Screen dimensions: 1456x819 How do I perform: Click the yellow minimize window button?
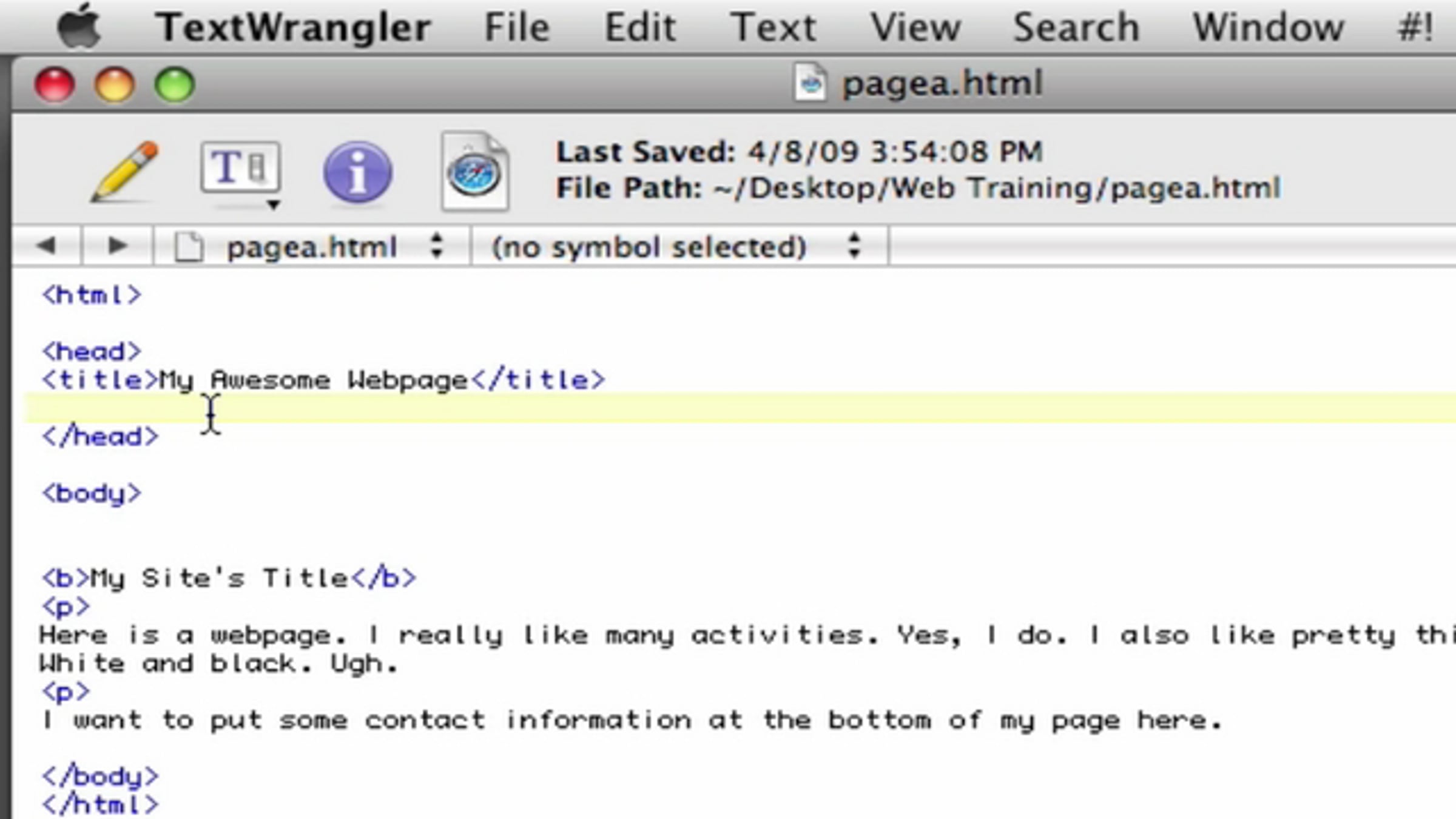(114, 84)
